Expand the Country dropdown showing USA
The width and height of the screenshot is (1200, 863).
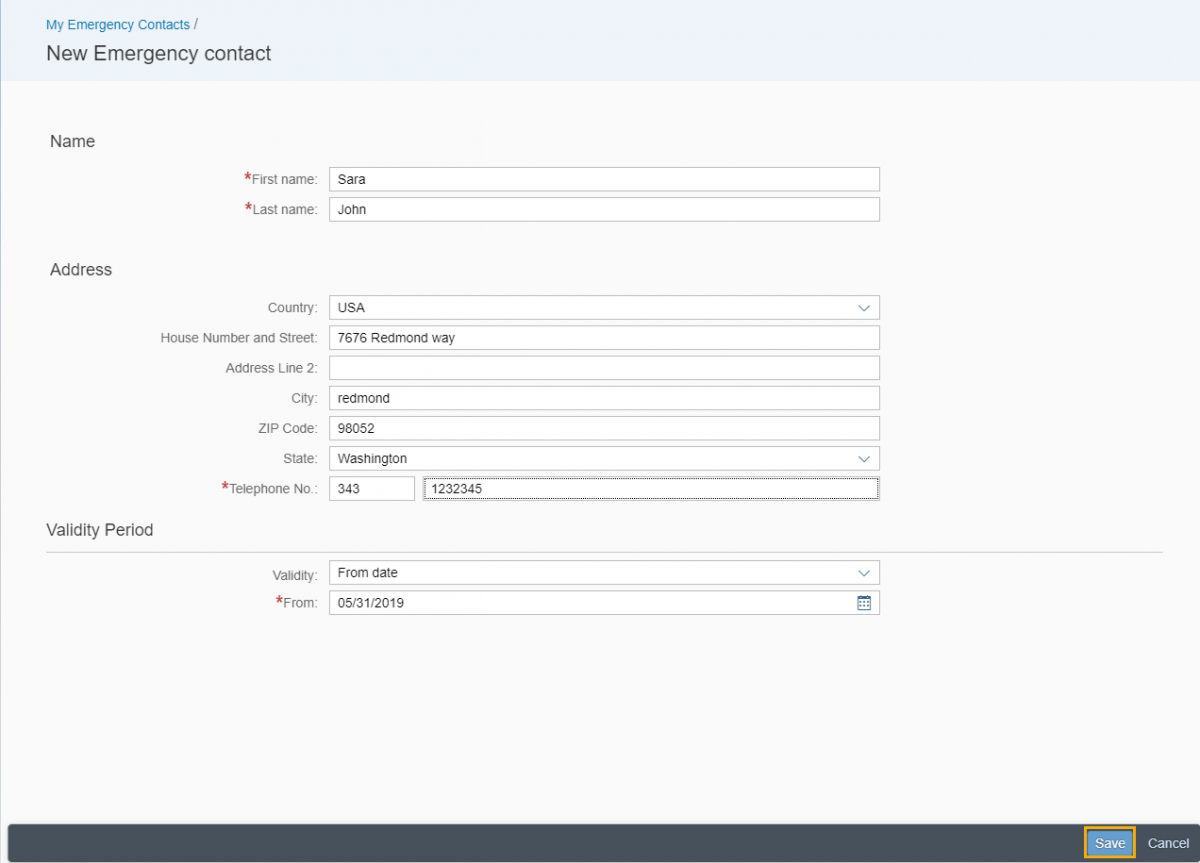864,308
